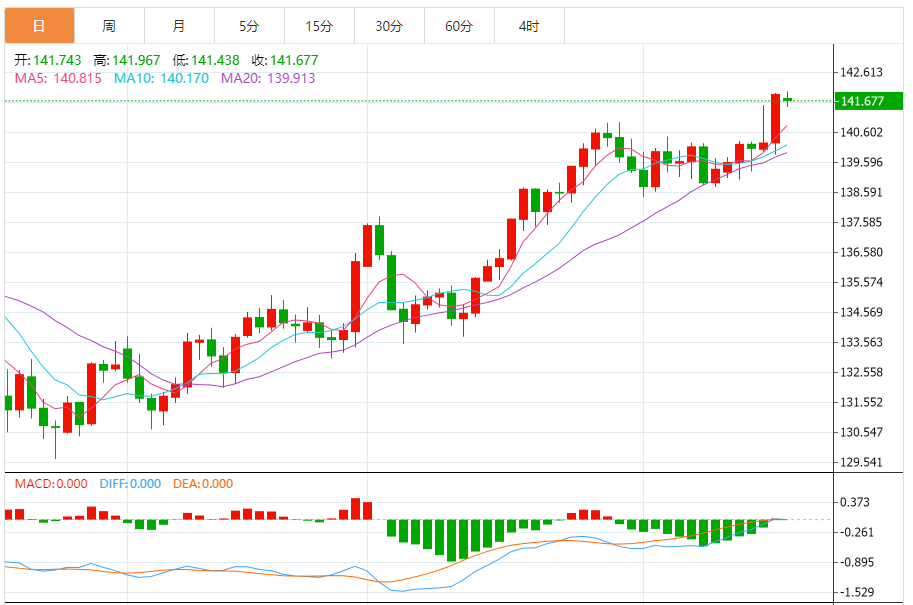Open the 15分 timeframe tab
Screen dimensions: 913x605
click(319, 26)
